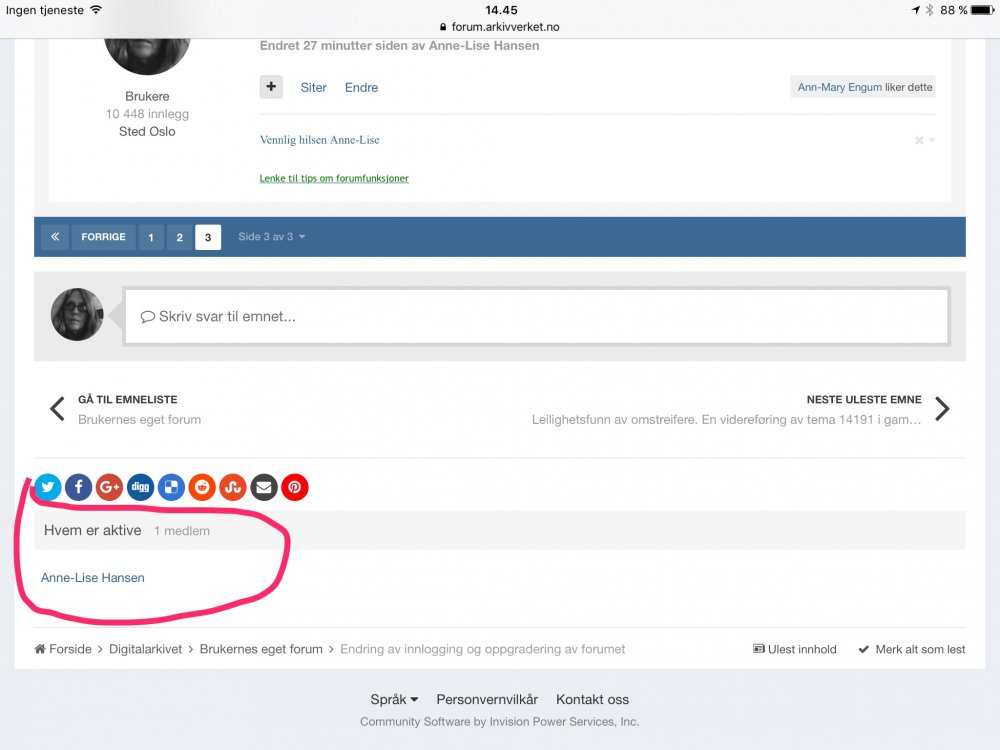The width and height of the screenshot is (1000, 750).
Task: Click the Facebook share icon
Action: click(x=79, y=487)
